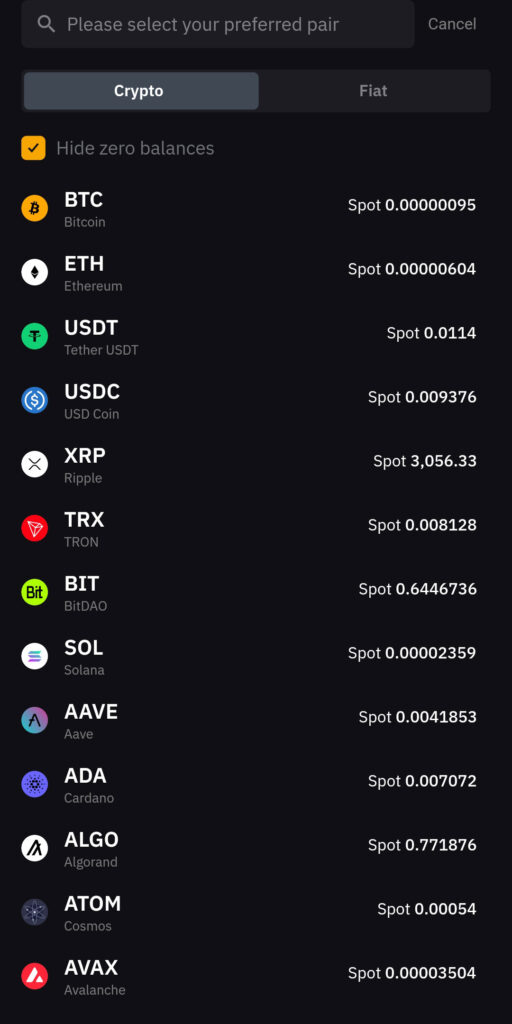
Task: Click the TRON logo icon
Action: 35,528
